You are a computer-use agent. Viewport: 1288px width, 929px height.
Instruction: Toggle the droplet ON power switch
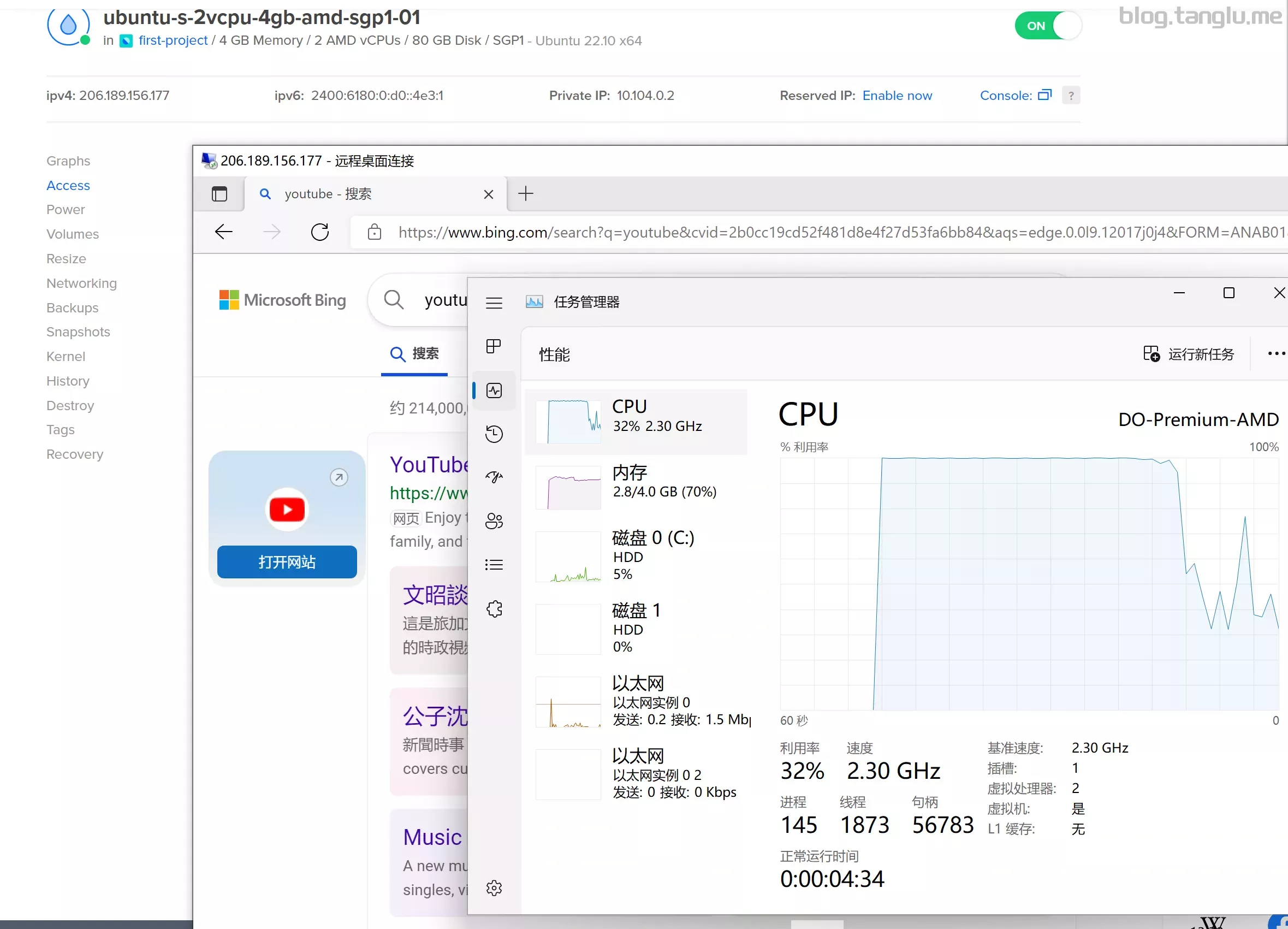[x=1047, y=26]
